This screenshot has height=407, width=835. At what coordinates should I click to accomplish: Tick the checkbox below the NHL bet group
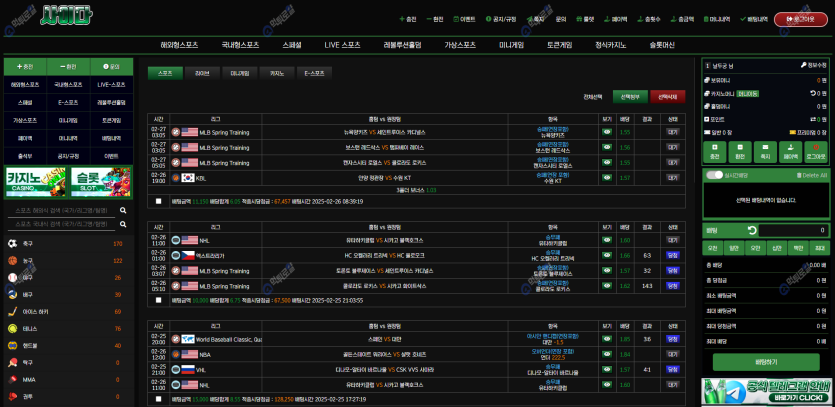point(157,299)
